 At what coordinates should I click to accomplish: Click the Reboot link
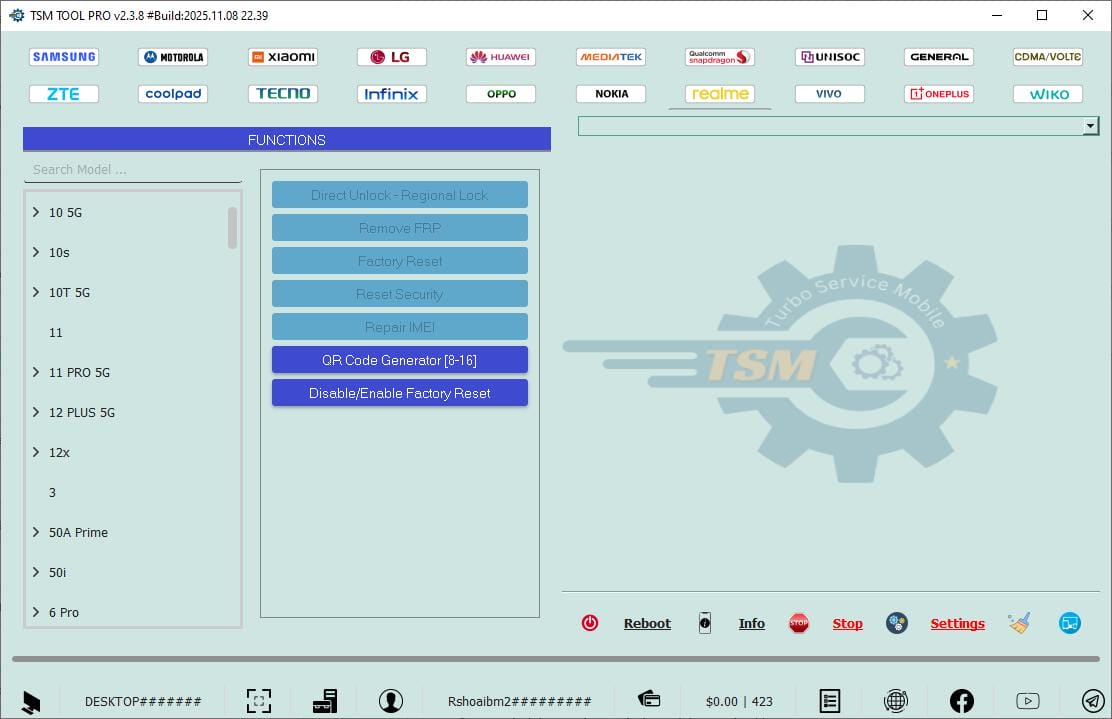coord(647,623)
